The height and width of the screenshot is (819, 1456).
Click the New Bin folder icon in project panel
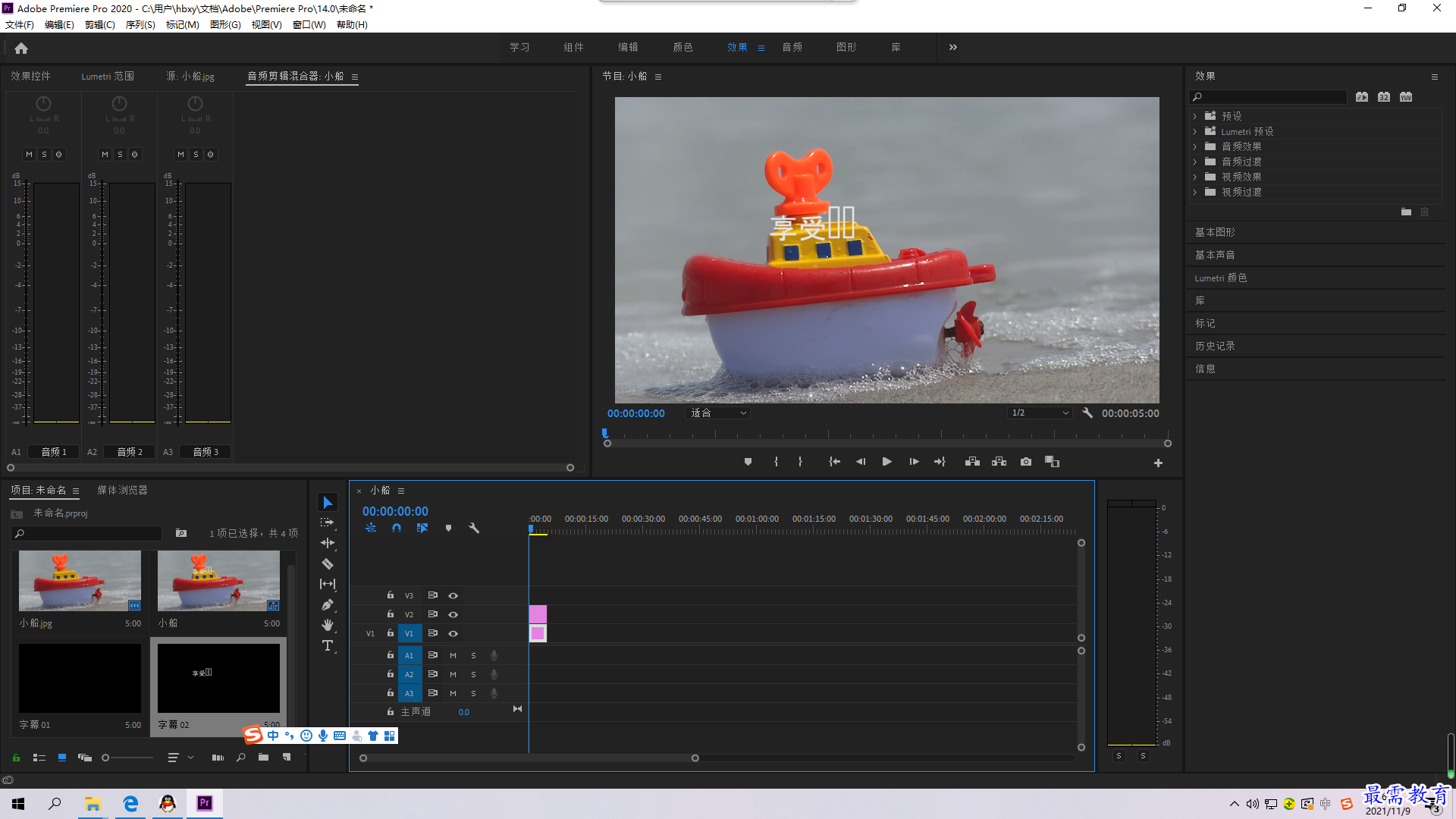point(263,757)
